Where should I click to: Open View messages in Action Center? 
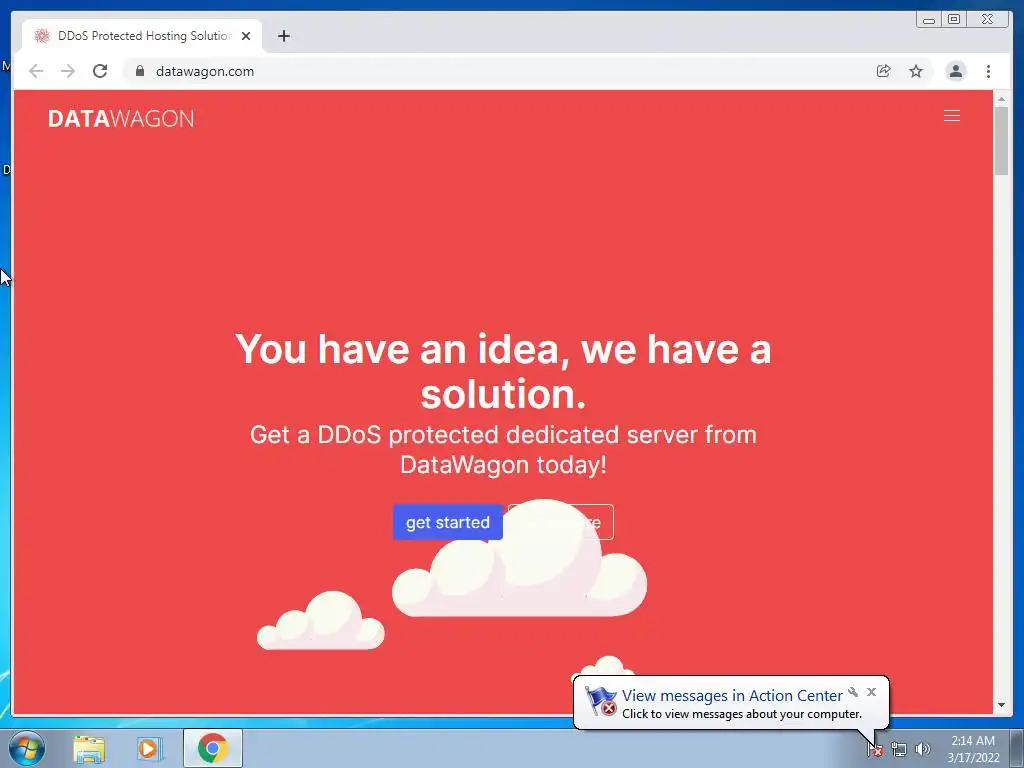pyautogui.click(x=732, y=696)
